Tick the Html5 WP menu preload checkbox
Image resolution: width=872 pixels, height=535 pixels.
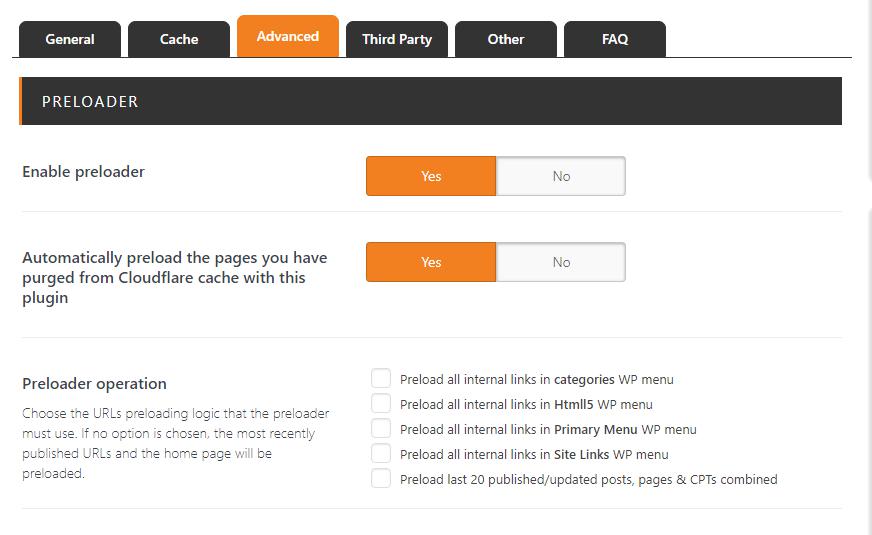(381, 403)
